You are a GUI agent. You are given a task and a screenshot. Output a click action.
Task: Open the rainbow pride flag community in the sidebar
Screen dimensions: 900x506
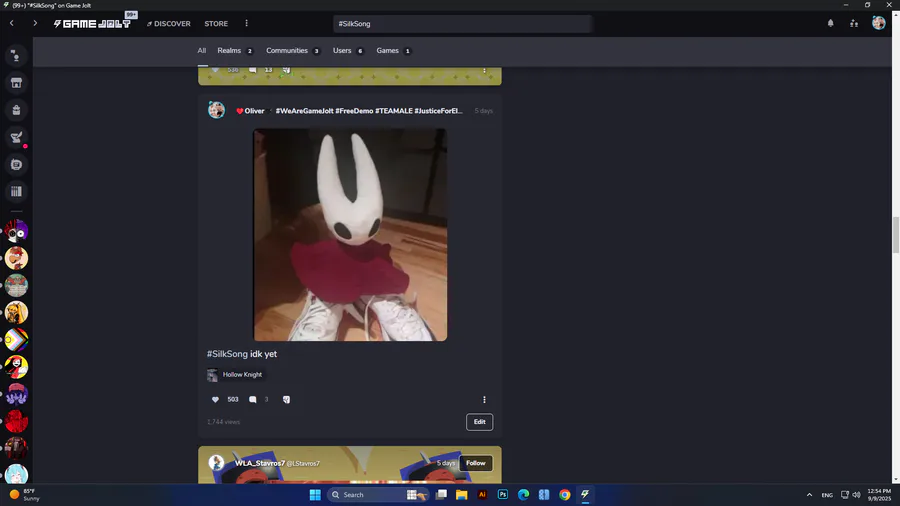pyautogui.click(x=16, y=340)
